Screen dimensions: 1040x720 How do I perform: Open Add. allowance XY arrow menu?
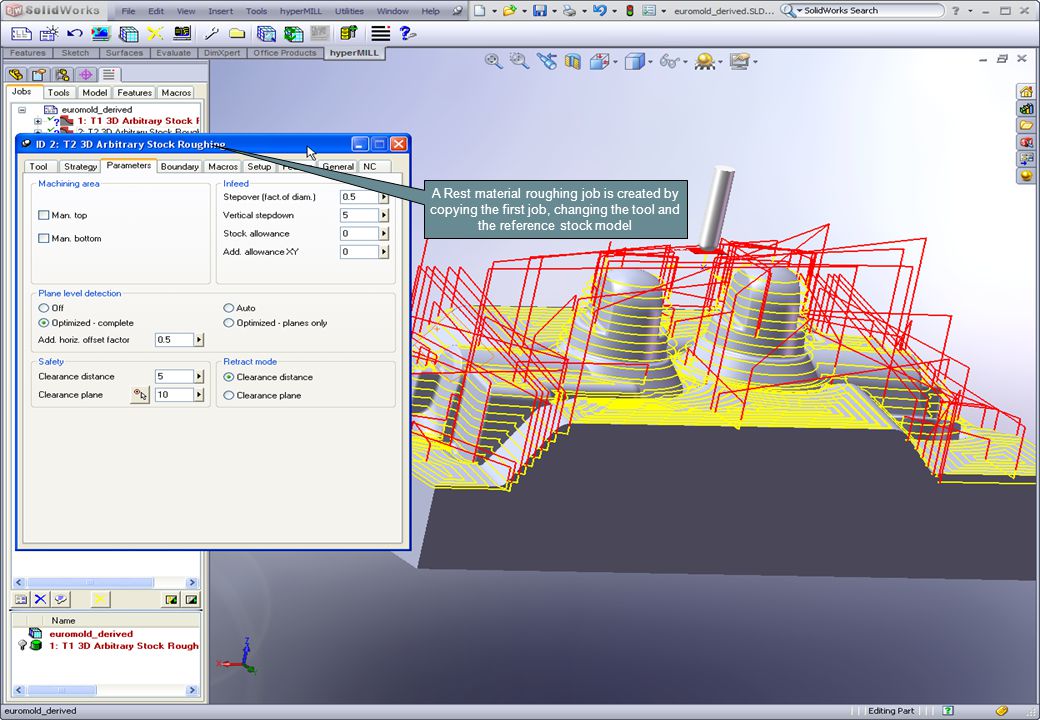pyautogui.click(x=383, y=252)
